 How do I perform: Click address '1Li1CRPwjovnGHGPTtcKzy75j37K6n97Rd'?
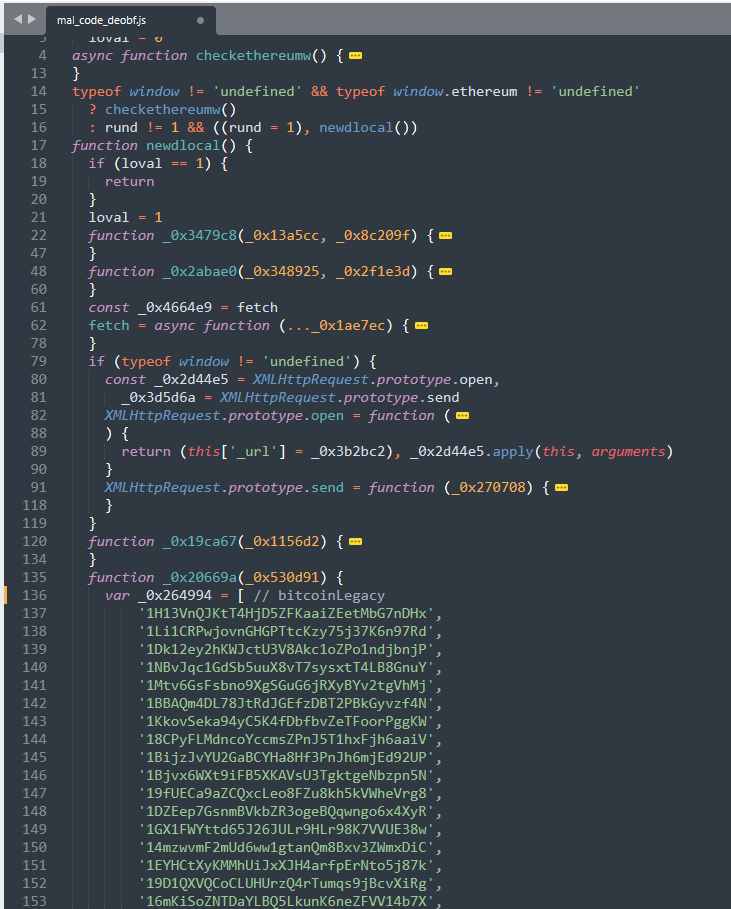[286, 631]
